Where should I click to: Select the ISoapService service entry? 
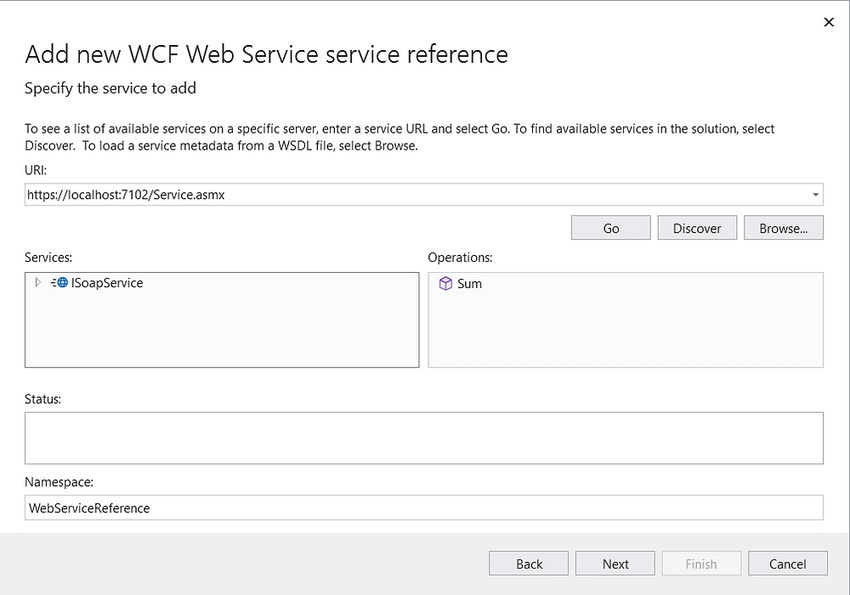107,283
